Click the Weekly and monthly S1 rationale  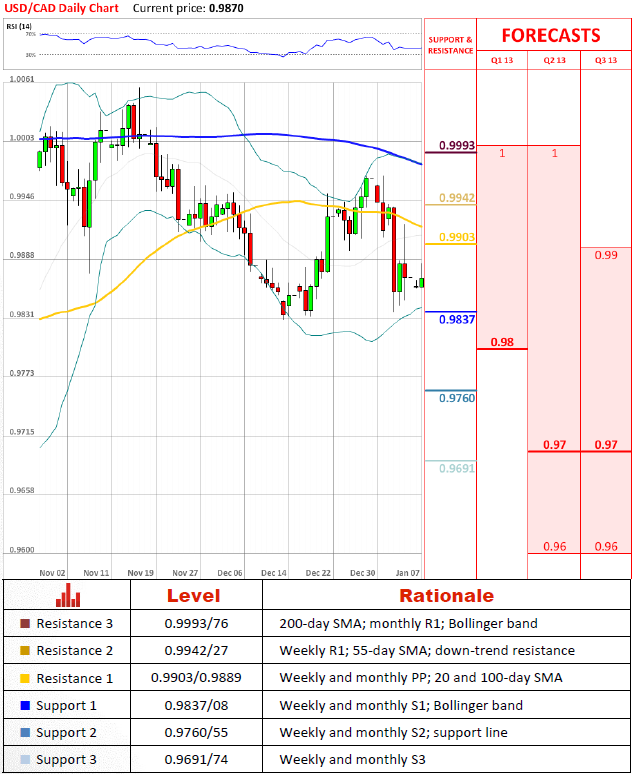[x=401, y=706]
